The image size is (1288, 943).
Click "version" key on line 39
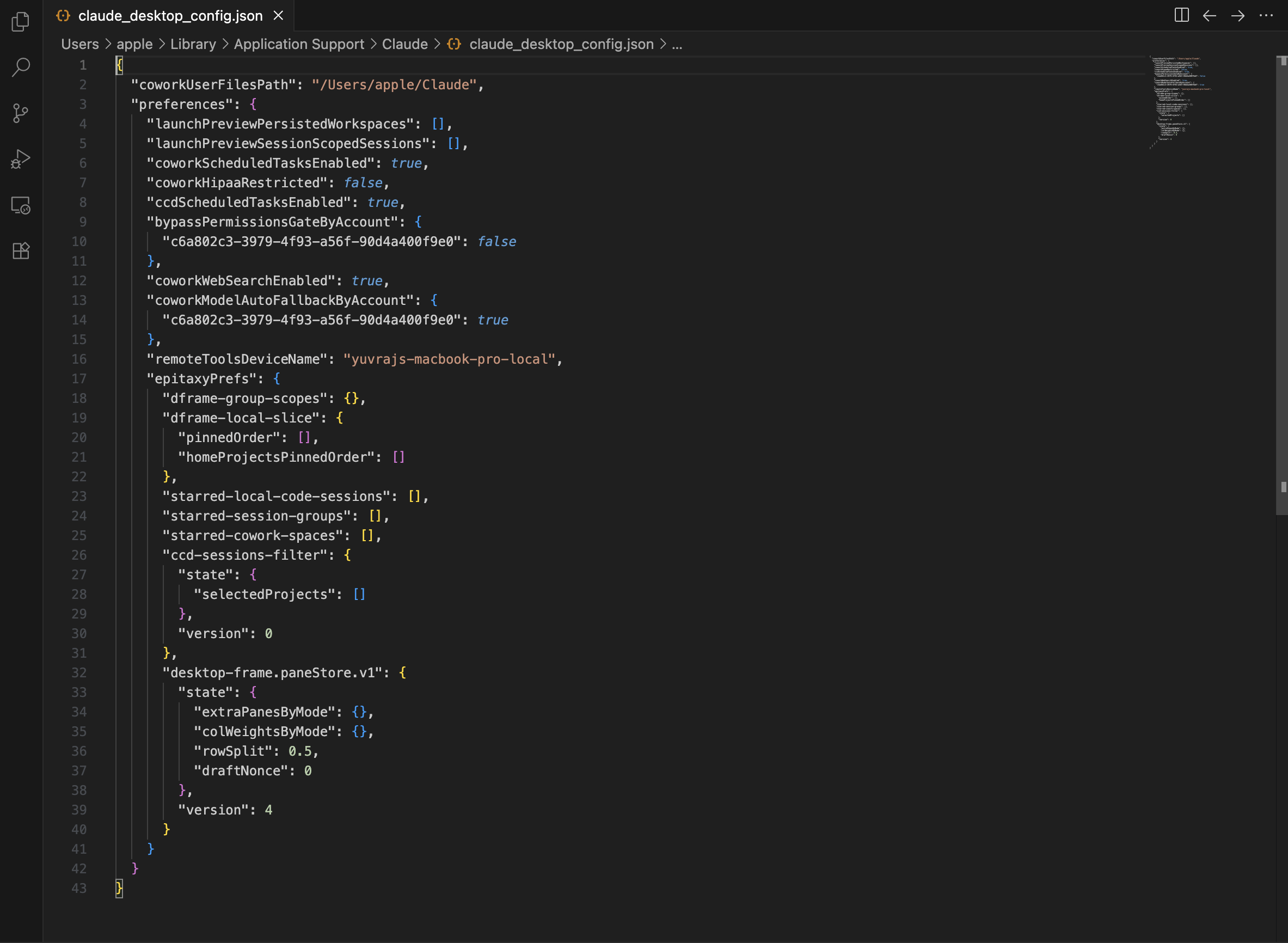point(213,810)
